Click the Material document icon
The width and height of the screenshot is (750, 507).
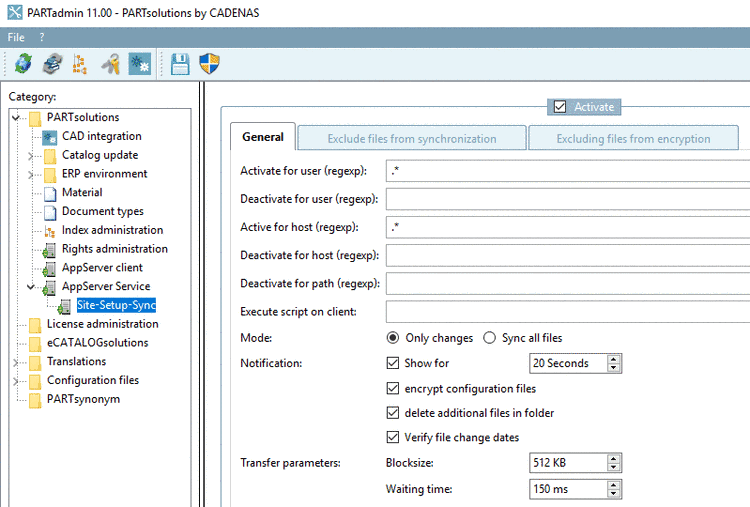(50, 193)
